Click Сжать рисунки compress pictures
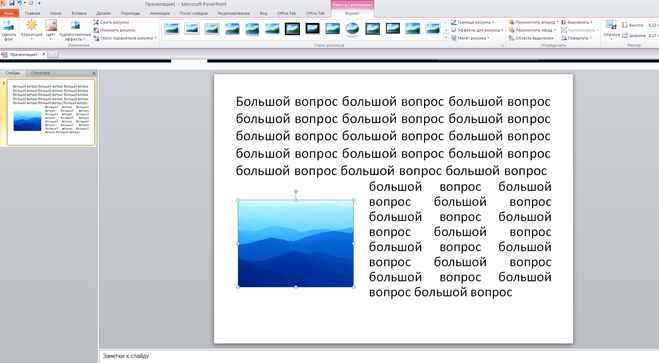This screenshot has width=659, height=363. [111, 22]
